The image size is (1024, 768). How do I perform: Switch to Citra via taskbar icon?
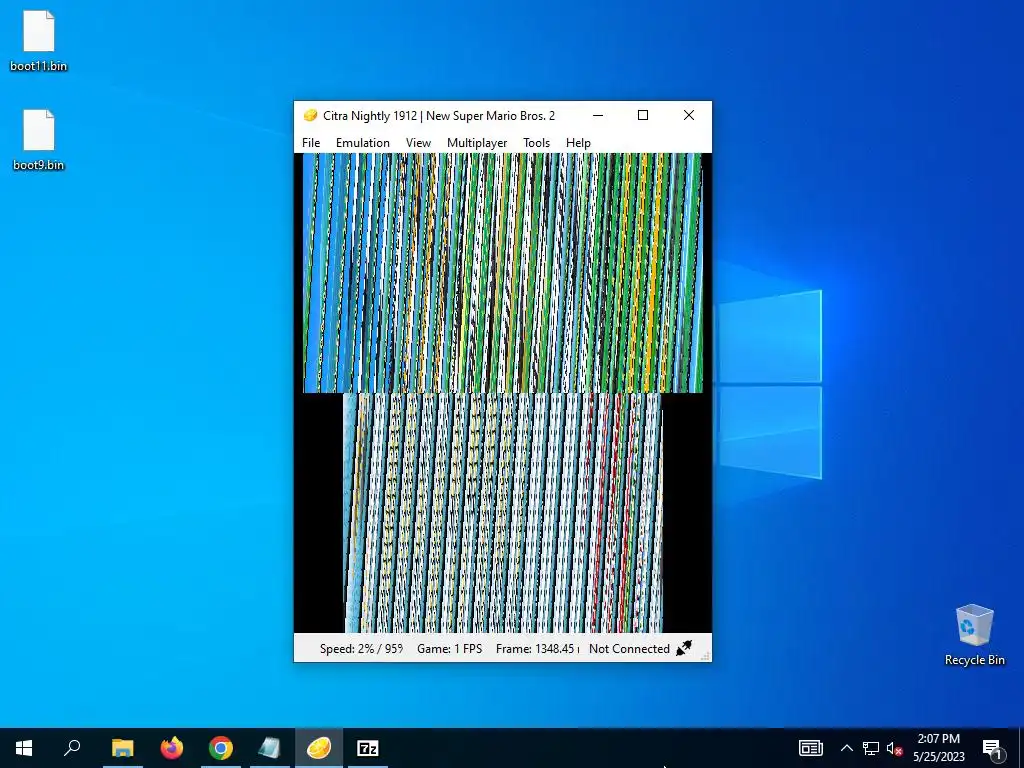pos(319,748)
